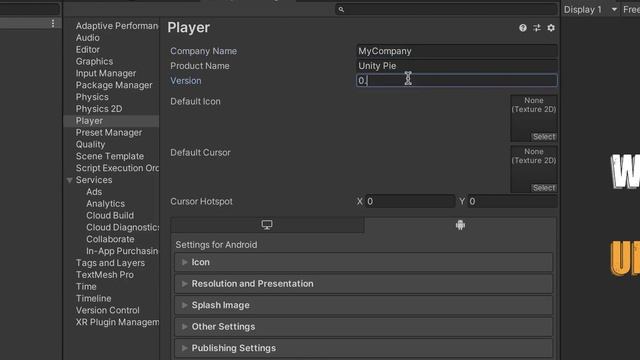Click the Company Name input field
640x360 pixels.
456,51
